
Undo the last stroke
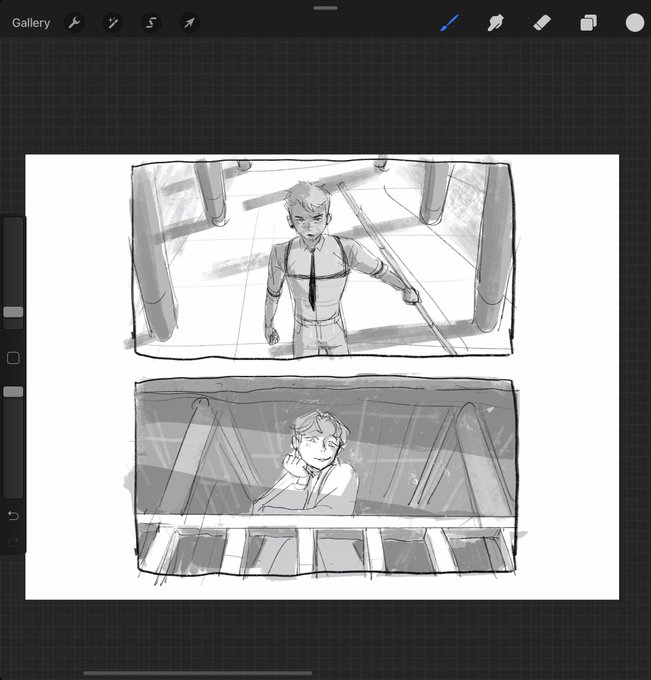tap(13, 516)
